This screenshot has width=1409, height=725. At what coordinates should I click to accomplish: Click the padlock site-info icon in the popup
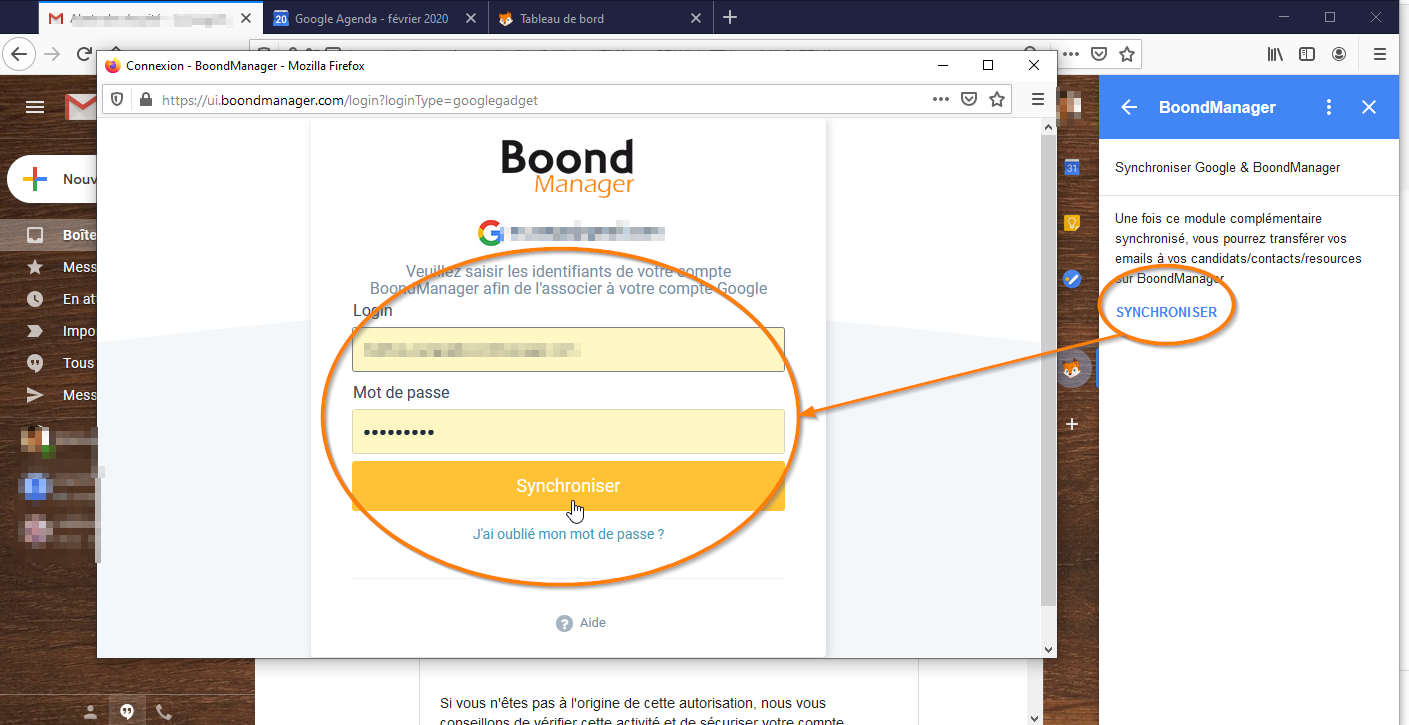[x=146, y=100]
